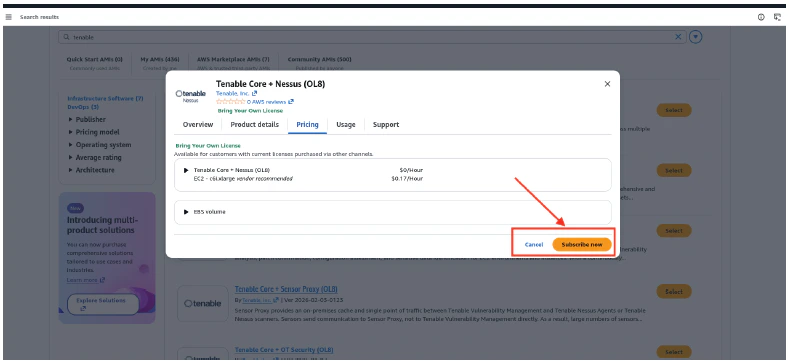Click Cancel in the dialog
Screen dimensions: 789x361
point(533,245)
